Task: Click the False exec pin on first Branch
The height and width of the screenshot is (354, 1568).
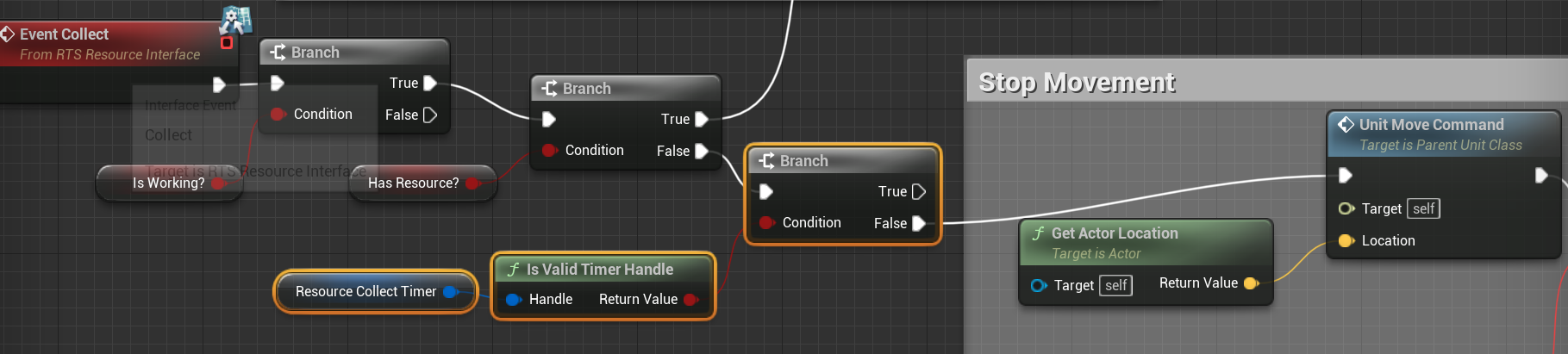Action: [x=430, y=115]
